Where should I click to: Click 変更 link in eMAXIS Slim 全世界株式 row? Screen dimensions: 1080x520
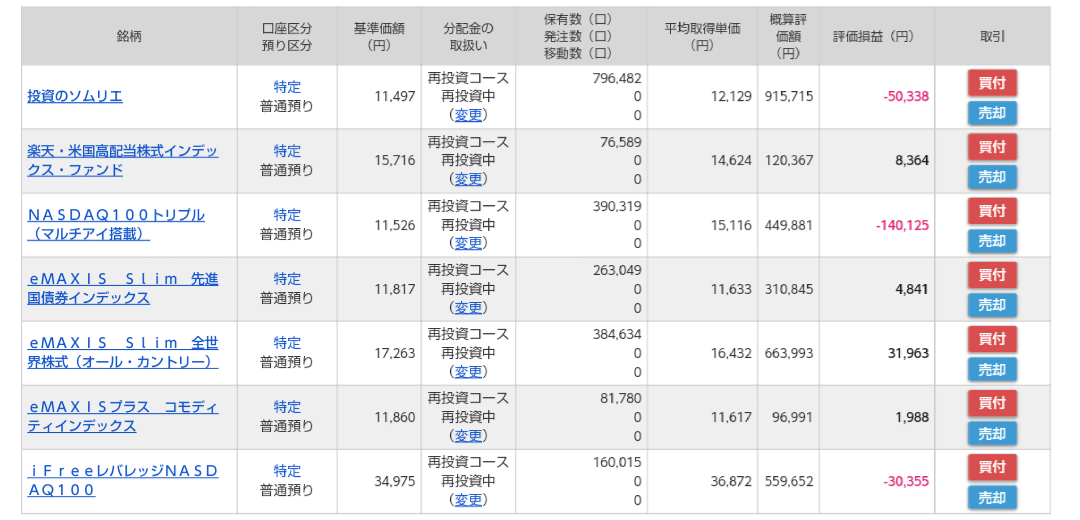click(x=468, y=371)
